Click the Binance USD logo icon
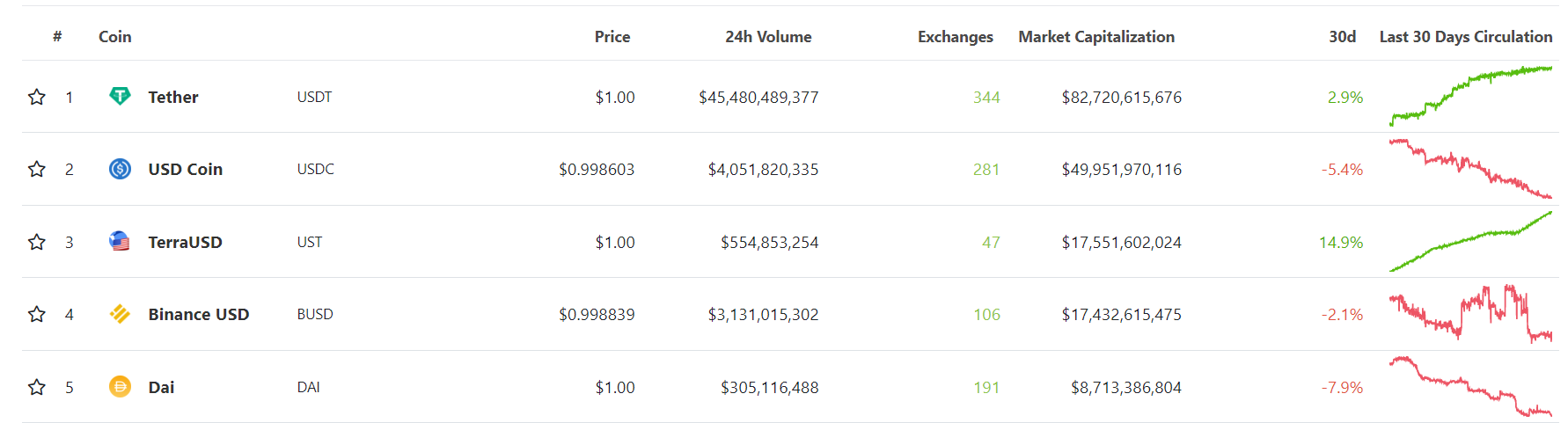The width and height of the screenshot is (1568, 423). click(120, 314)
